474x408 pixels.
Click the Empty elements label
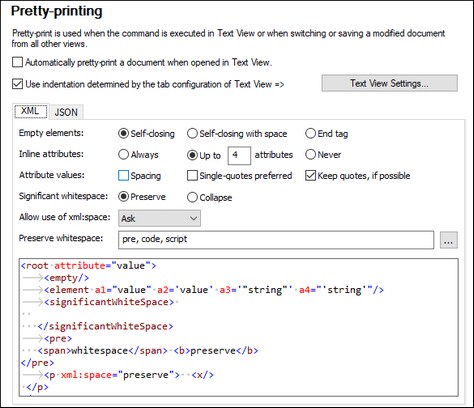coord(51,133)
